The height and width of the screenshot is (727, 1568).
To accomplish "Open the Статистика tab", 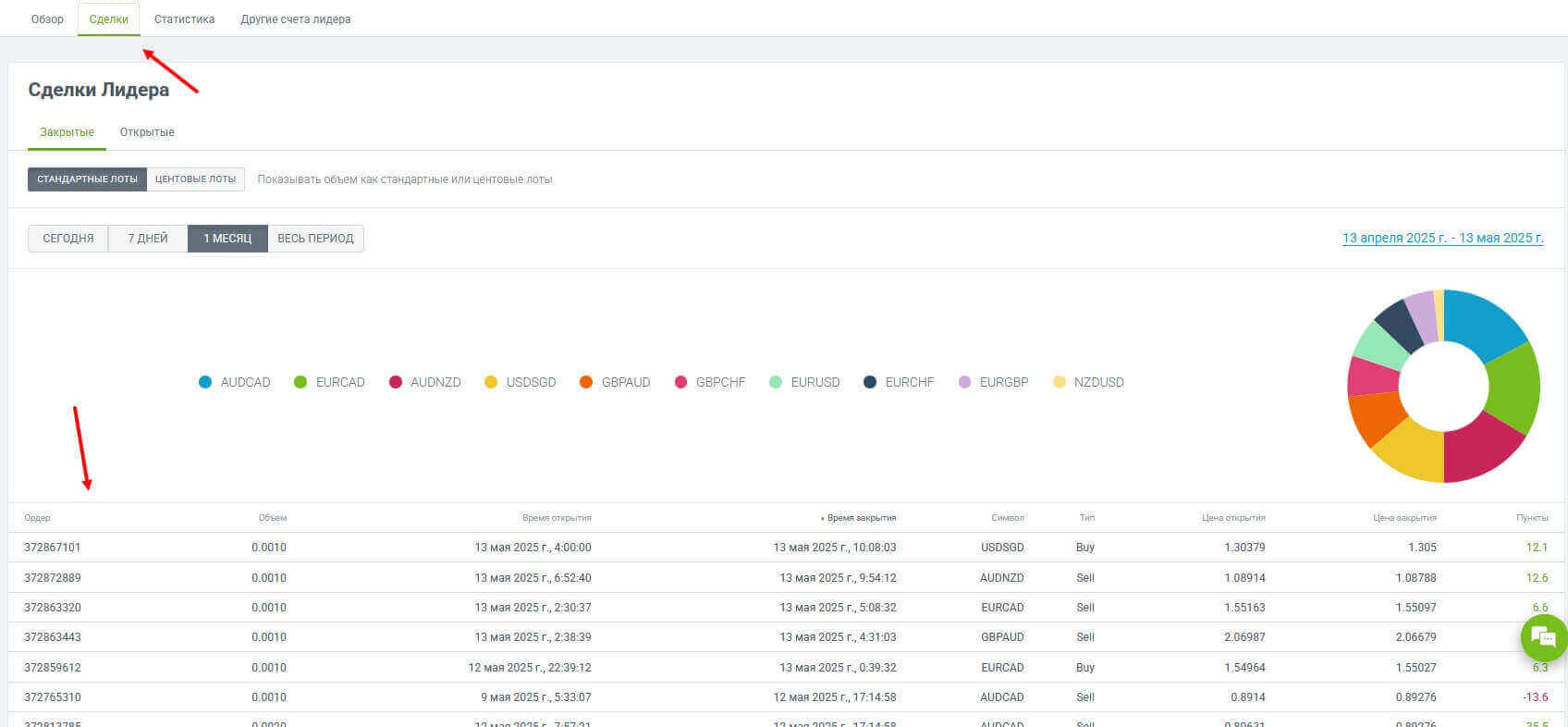I will tap(184, 19).
